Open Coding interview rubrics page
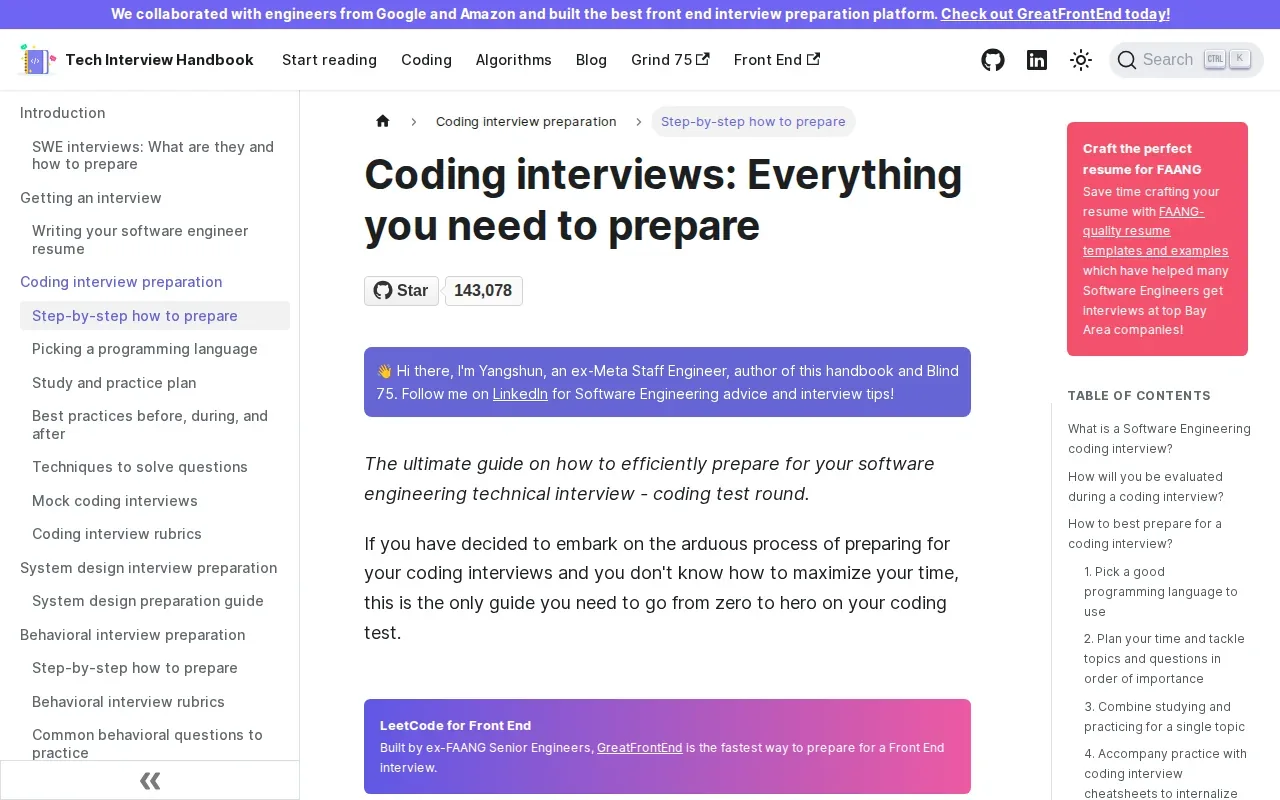Image resolution: width=1280 pixels, height=800 pixels. coord(155,534)
